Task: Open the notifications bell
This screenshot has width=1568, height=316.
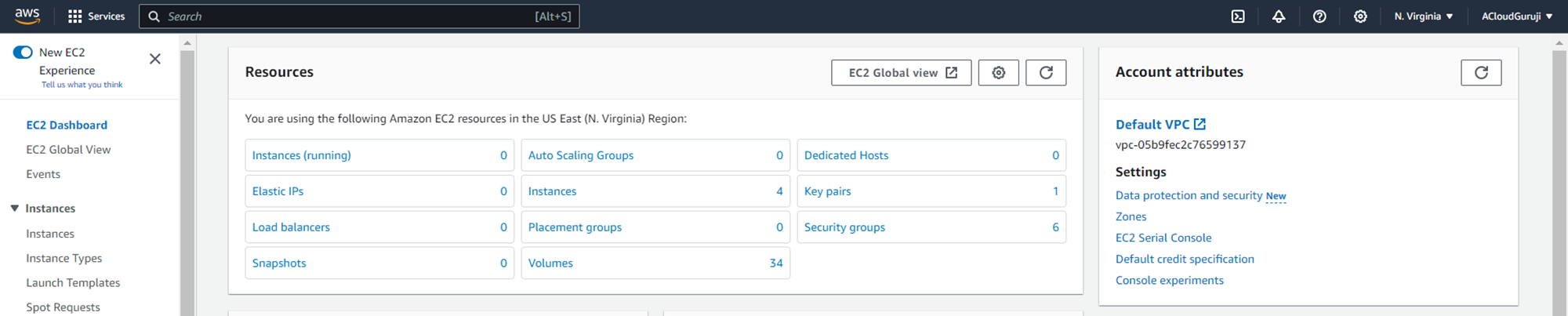Action: pos(1279,16)
